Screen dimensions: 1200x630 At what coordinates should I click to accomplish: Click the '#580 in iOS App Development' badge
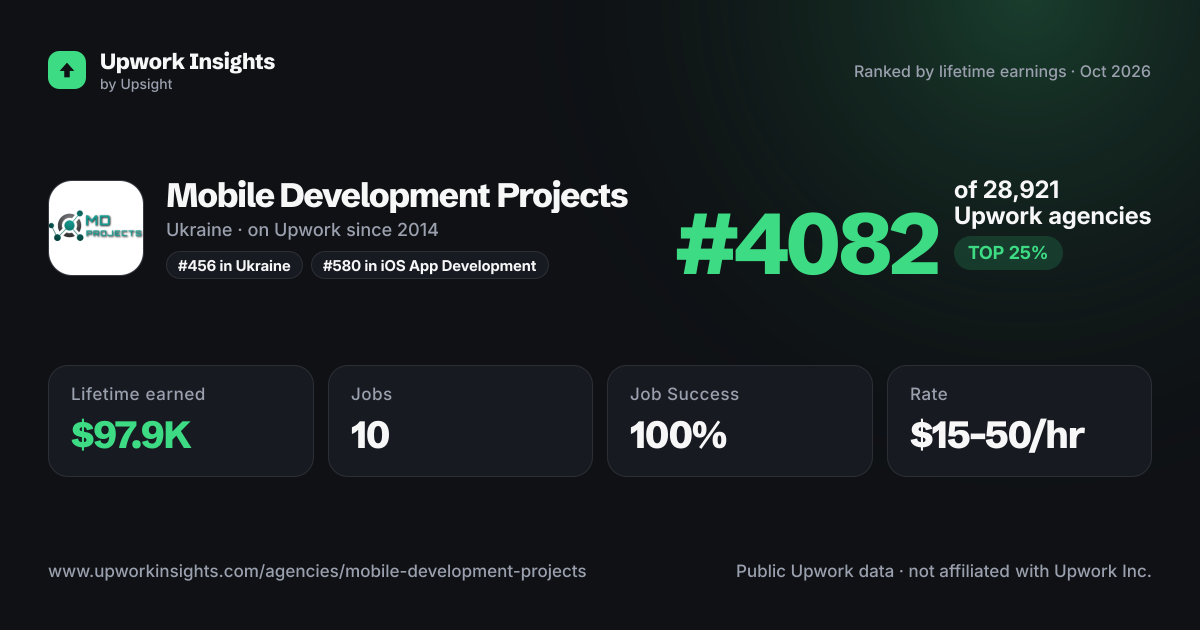[430, 265]
